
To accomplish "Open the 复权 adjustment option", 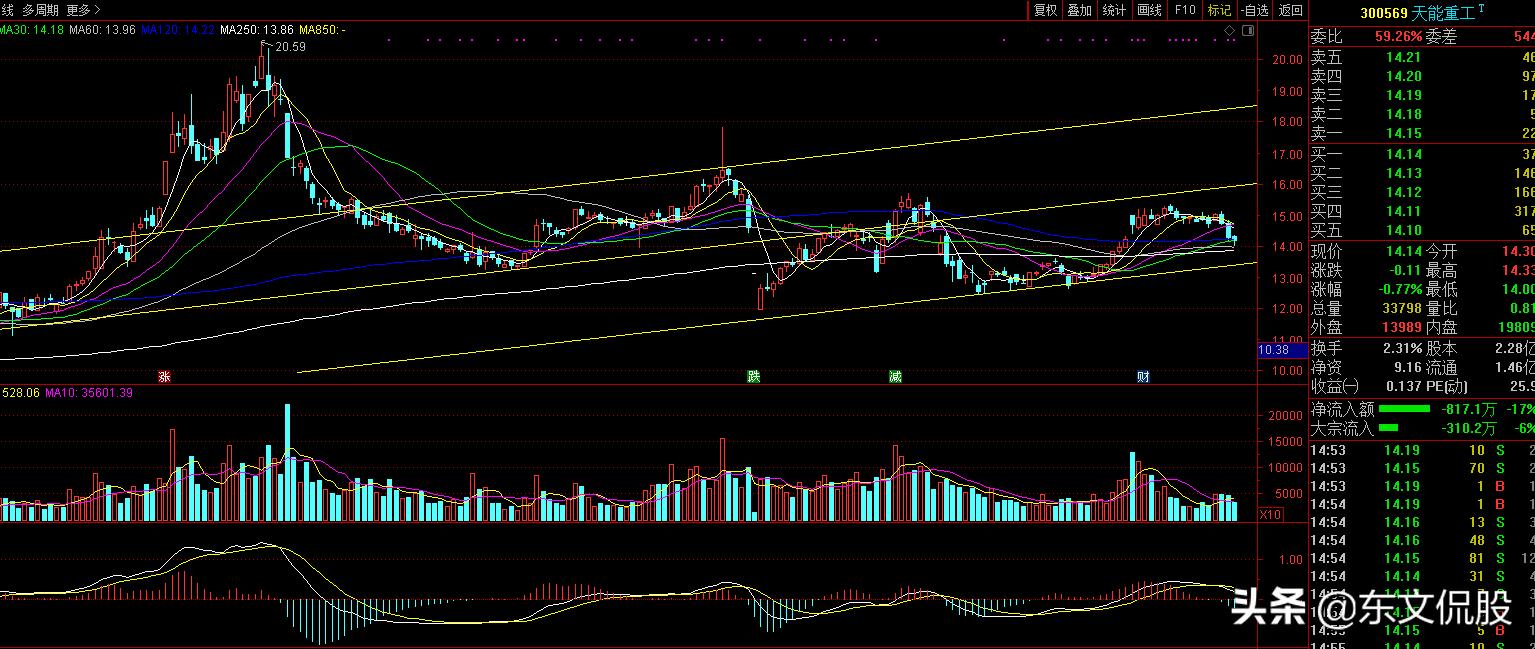I will [x=1045, y=10].
